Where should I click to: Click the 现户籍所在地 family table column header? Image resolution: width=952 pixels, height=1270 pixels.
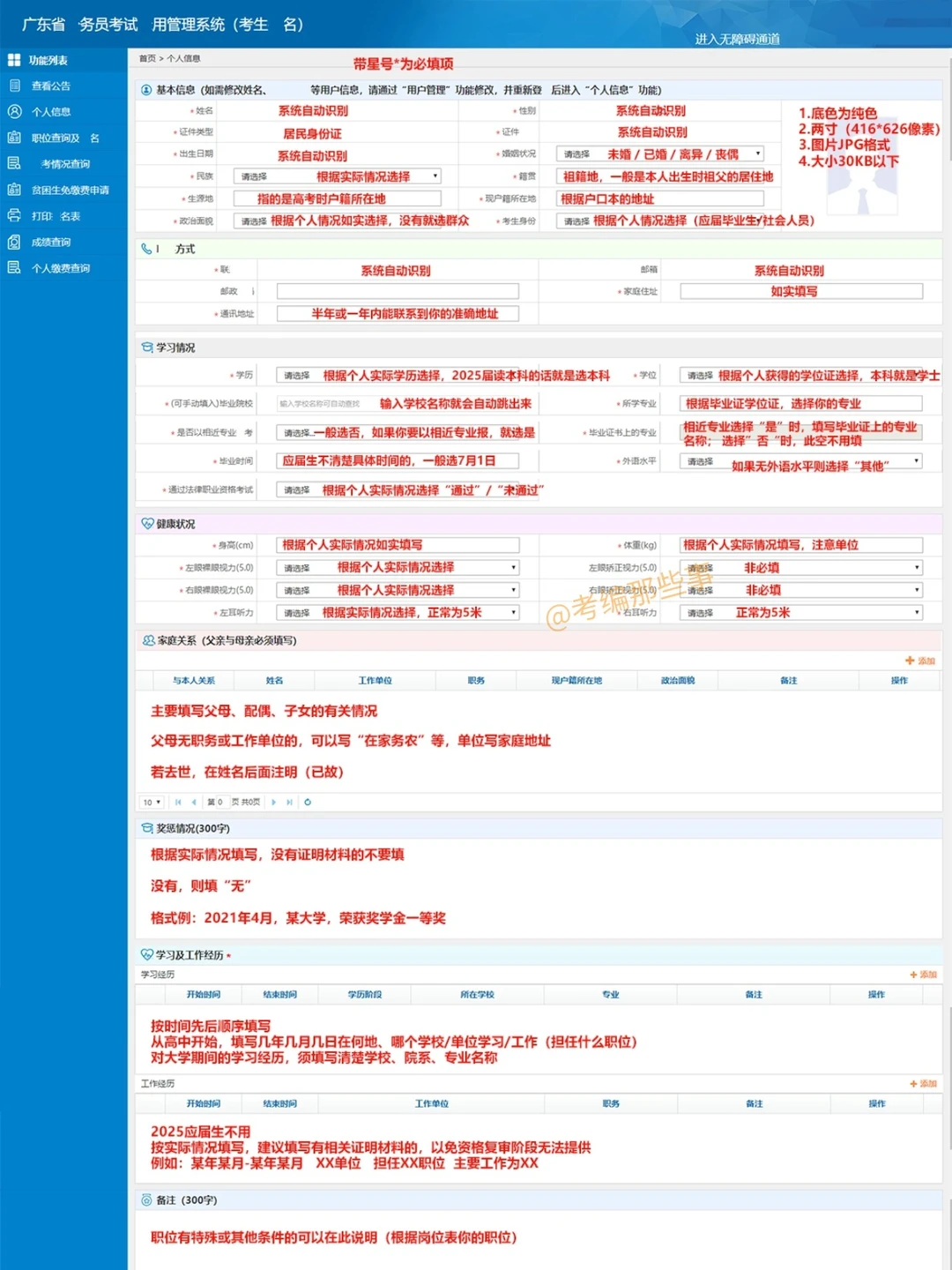click(576, 680)
